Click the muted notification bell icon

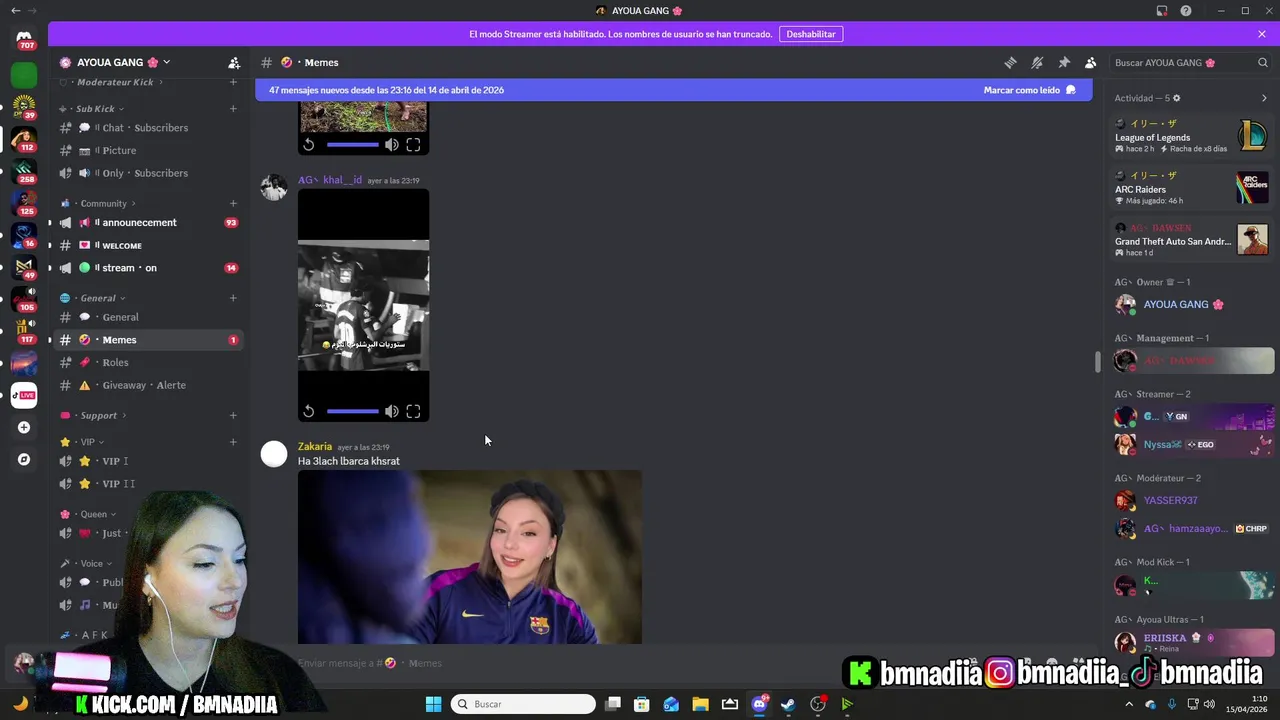[1037, 62]
